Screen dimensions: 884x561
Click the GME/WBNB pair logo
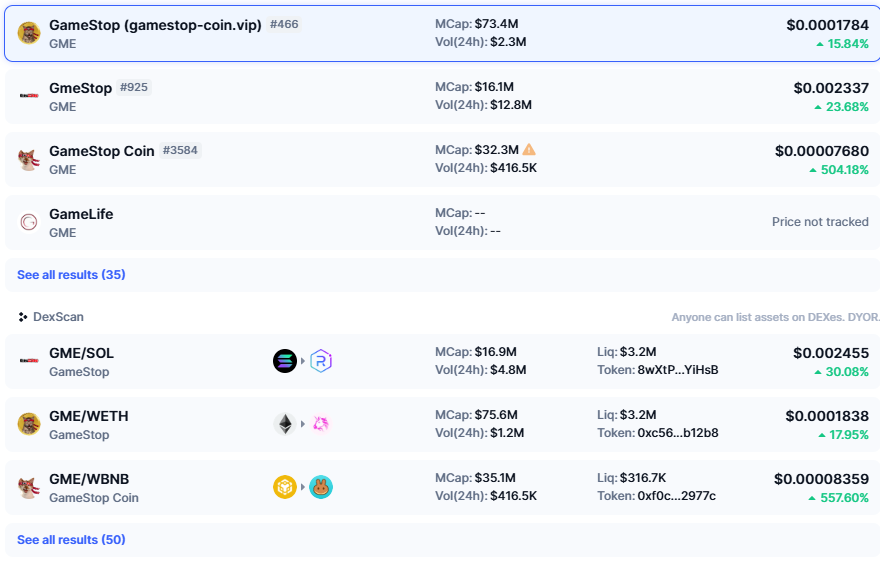[29, 487]
